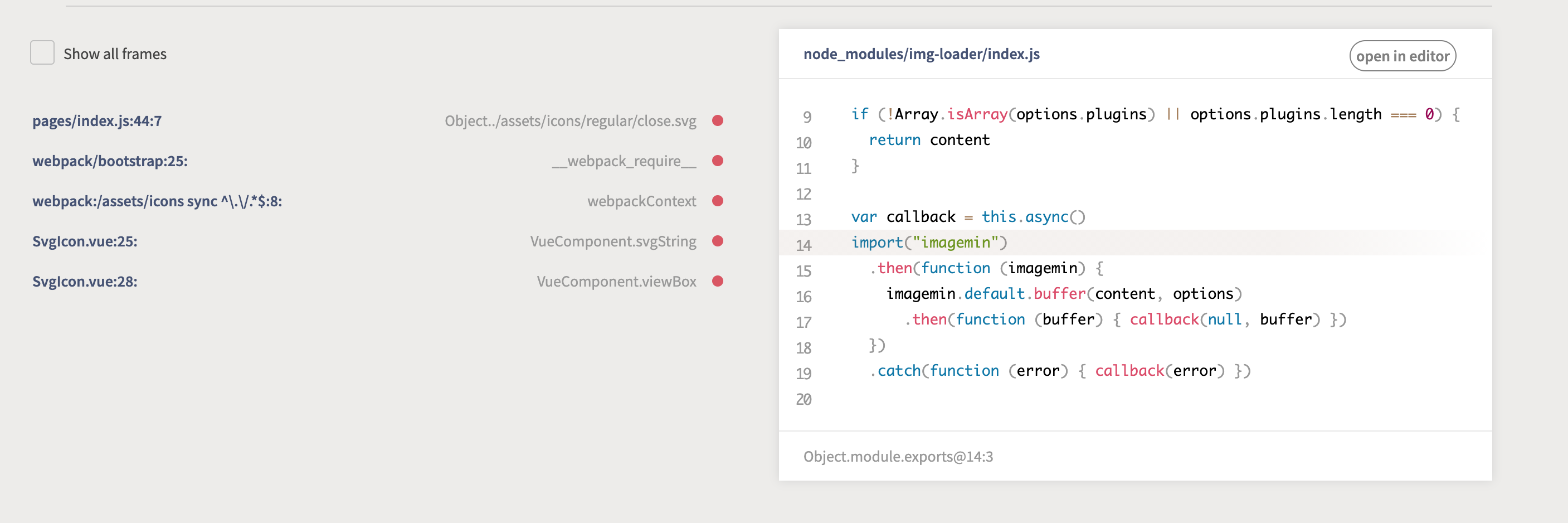The image size is (1568, 523).
Task: Click the if (!Array.isArray code line
Action: [x=1155, y=114]
